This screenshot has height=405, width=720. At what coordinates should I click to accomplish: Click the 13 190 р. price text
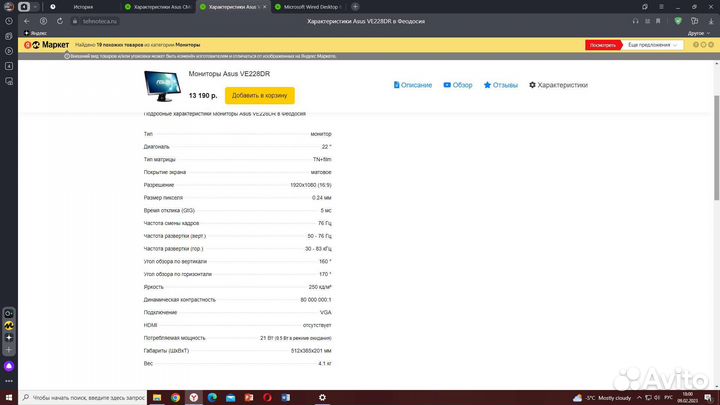tap(203, 96)
